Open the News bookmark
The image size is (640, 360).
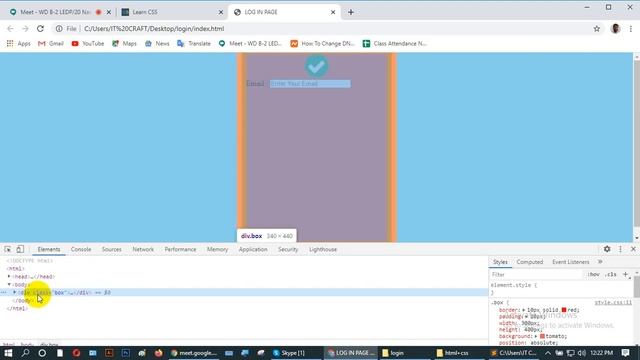click(157, 43)
